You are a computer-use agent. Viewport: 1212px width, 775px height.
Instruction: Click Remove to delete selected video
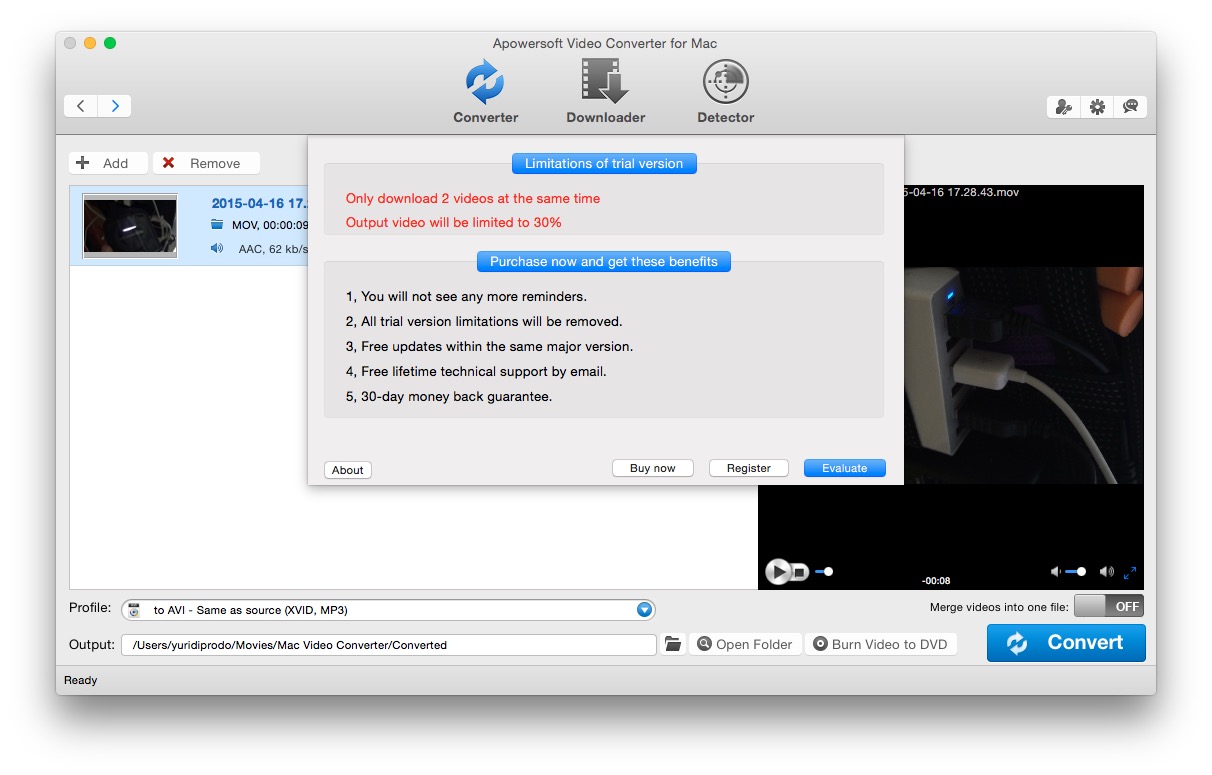pyautogui.click(x=206, y=163)
